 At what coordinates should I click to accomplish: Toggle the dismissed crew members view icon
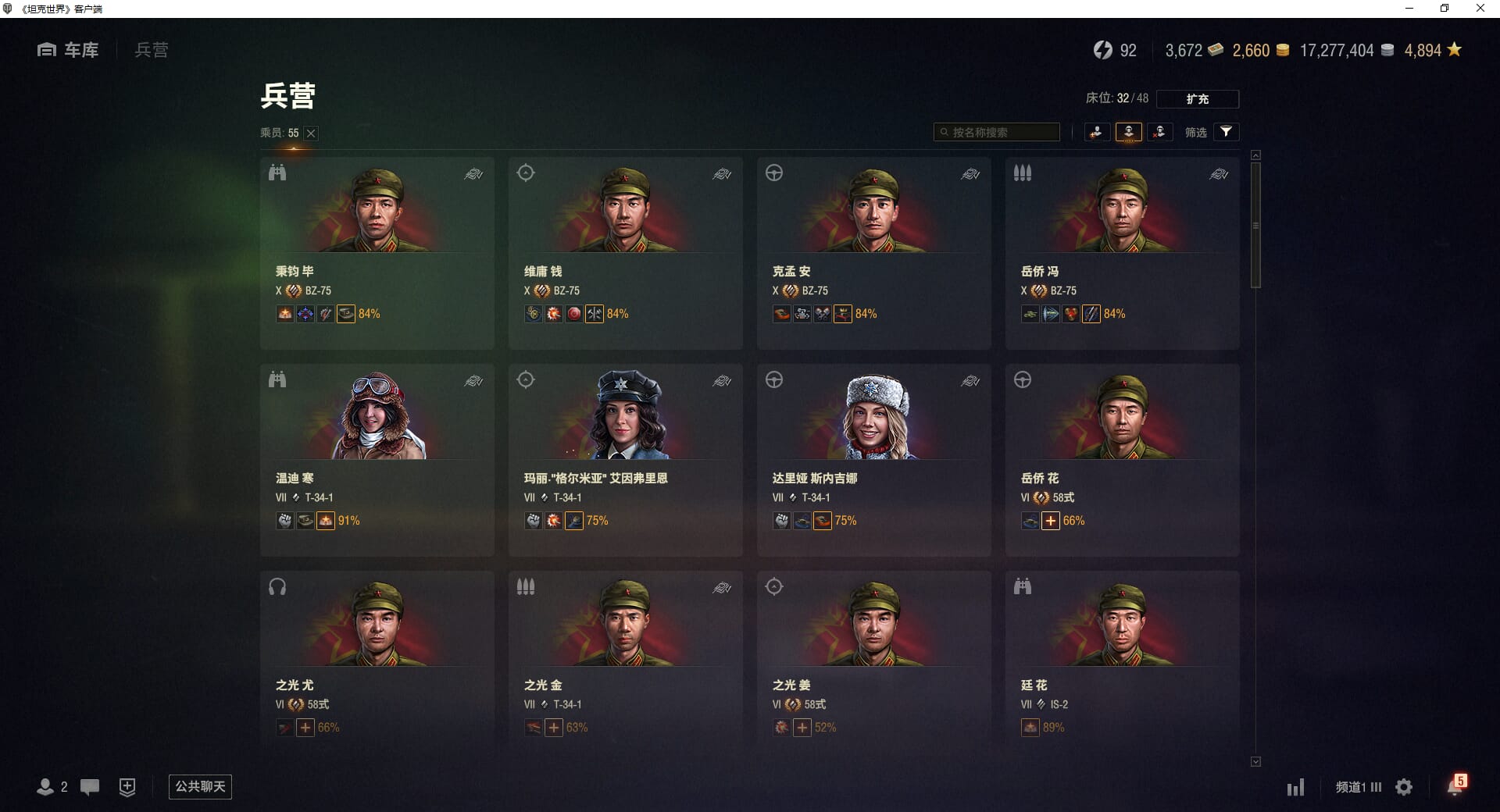click(1159, 133)
